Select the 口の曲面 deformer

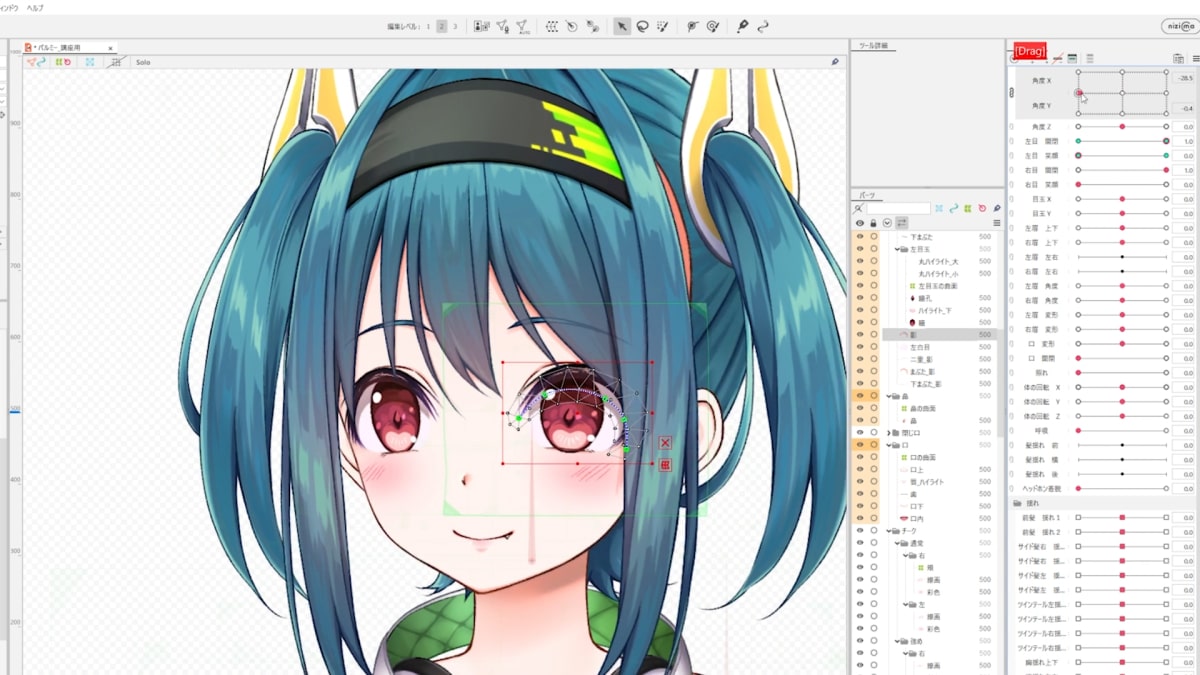(924, 457)
